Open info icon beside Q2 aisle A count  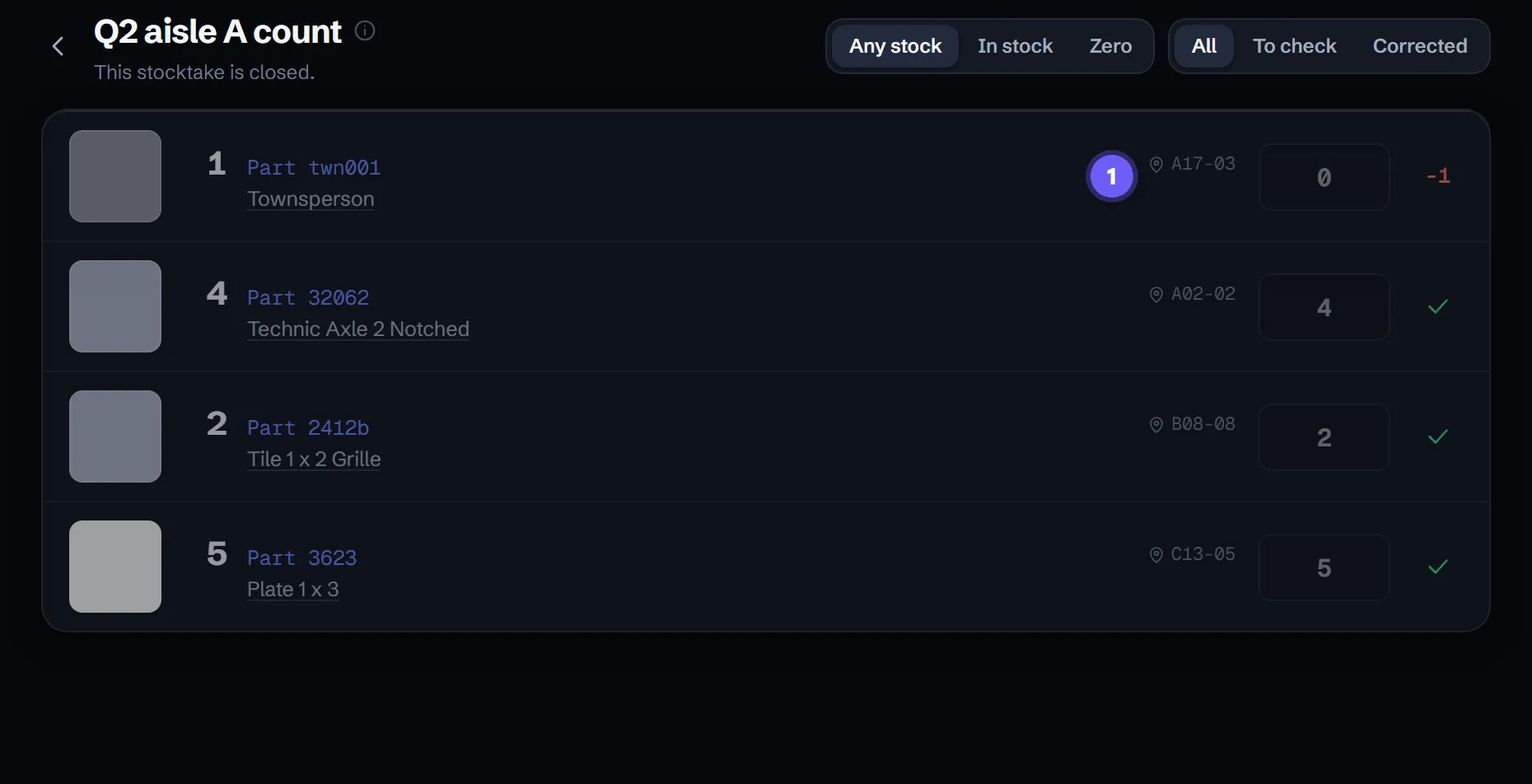tap(365, 31)
